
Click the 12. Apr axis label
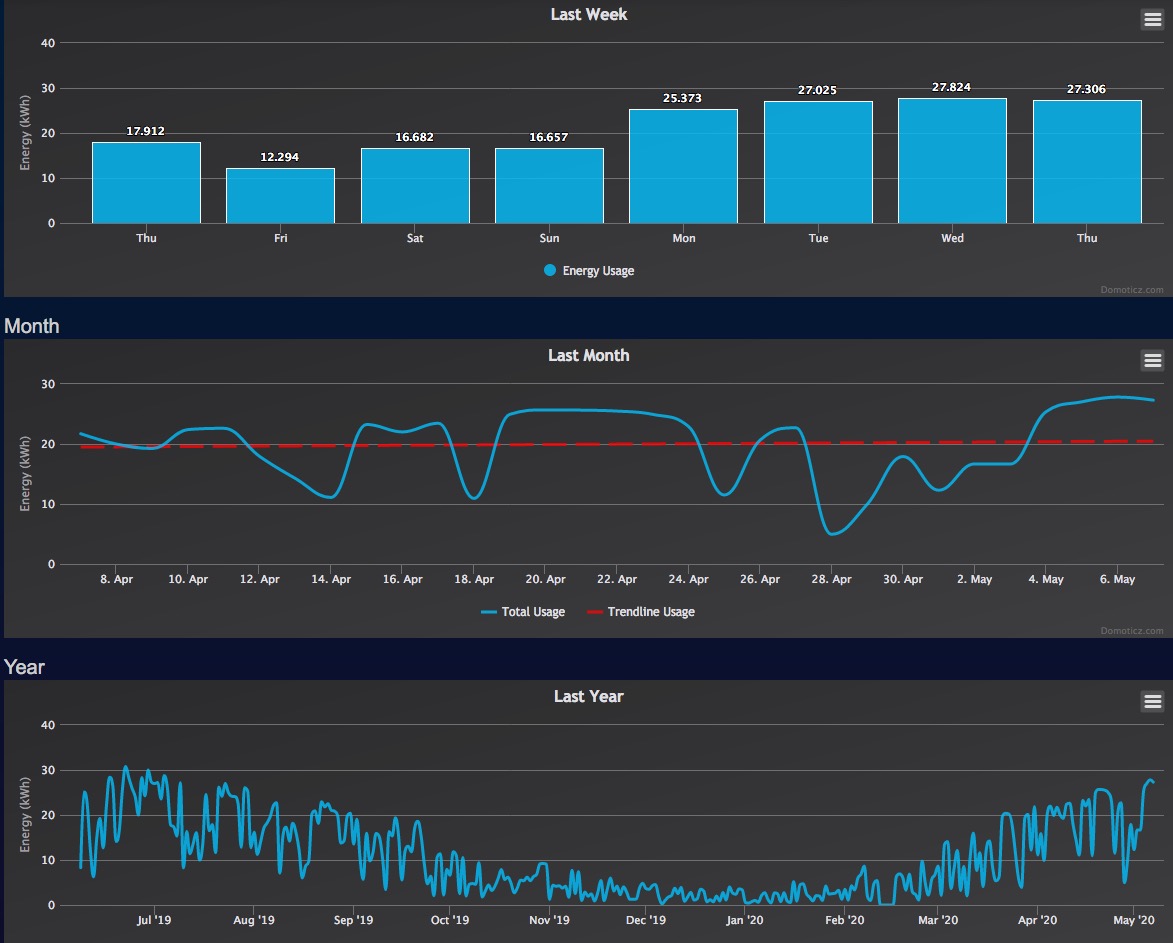point(260,579)
